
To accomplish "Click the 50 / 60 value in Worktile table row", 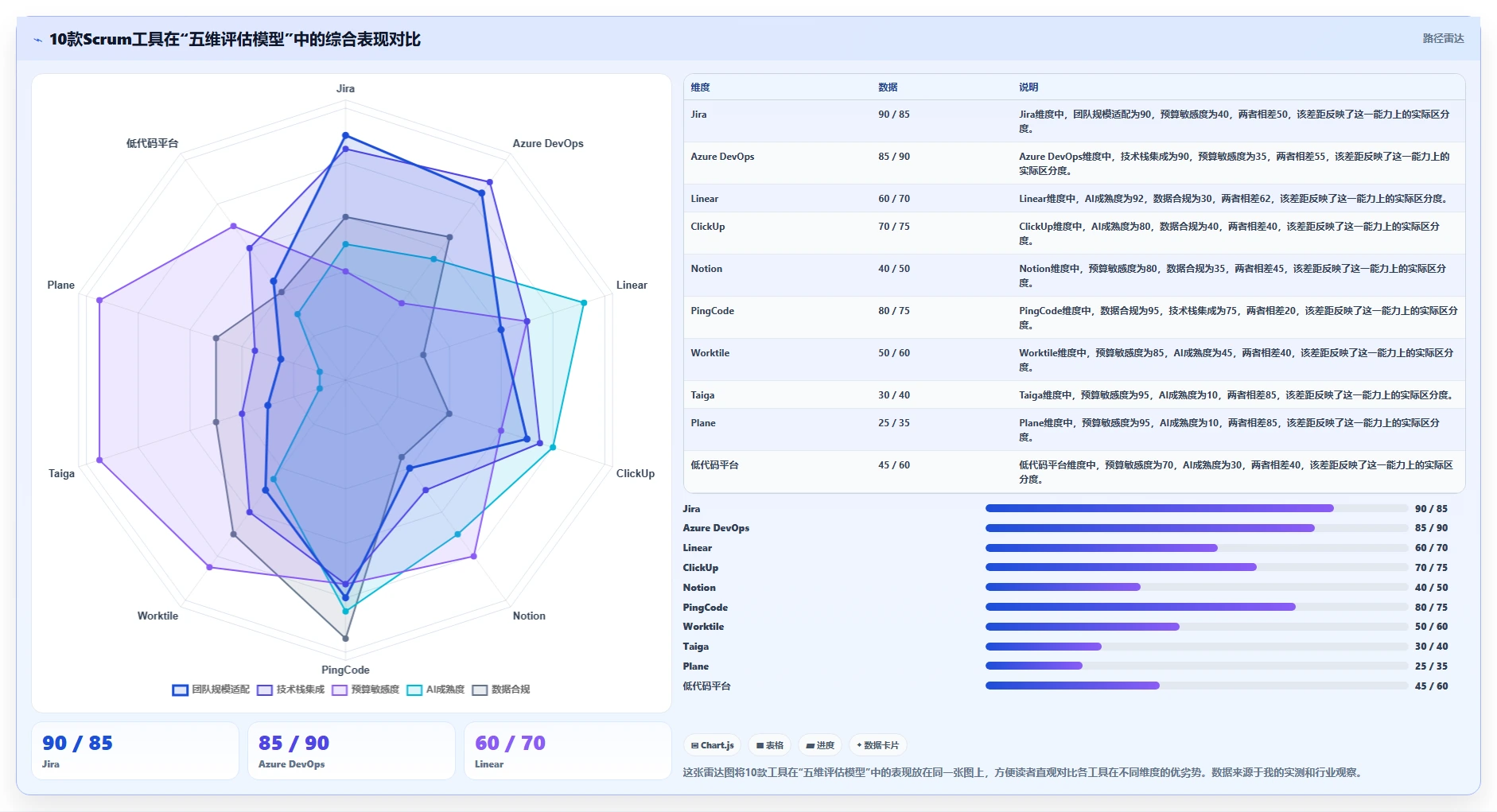I will point(894,353).
